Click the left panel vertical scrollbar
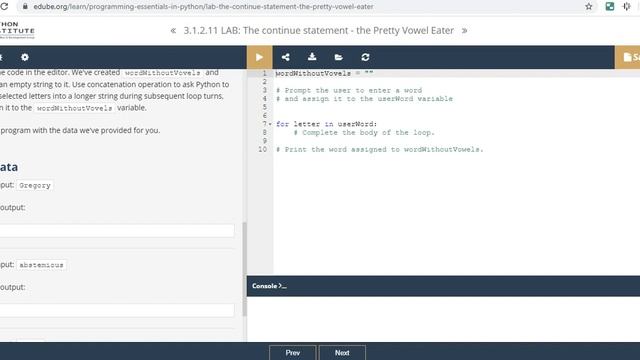 244,269
